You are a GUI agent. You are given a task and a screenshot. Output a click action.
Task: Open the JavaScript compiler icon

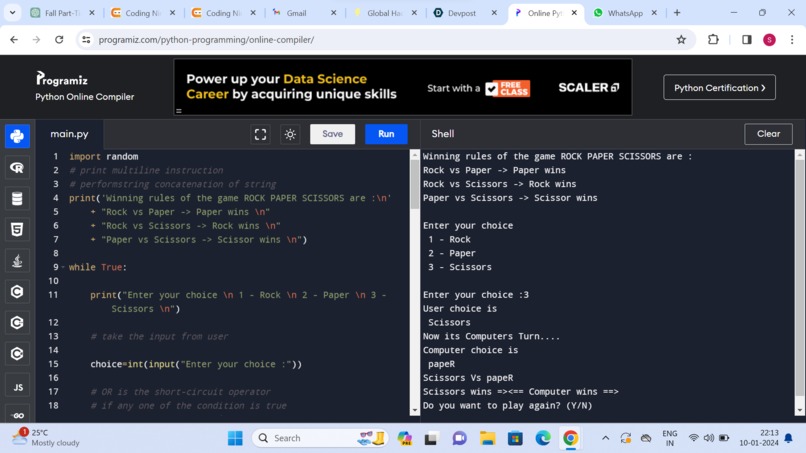pos(17,387)
